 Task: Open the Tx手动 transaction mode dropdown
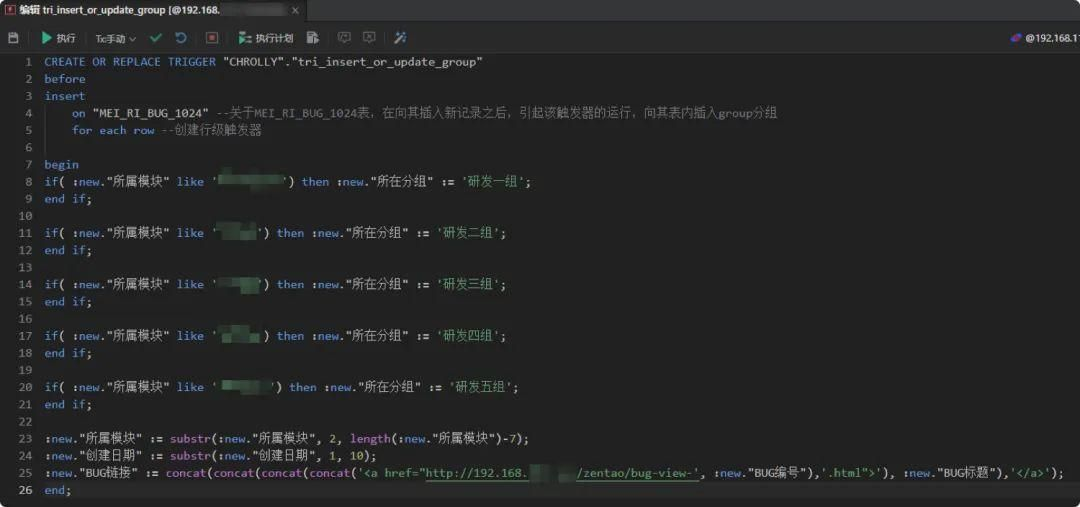(116, 39)
